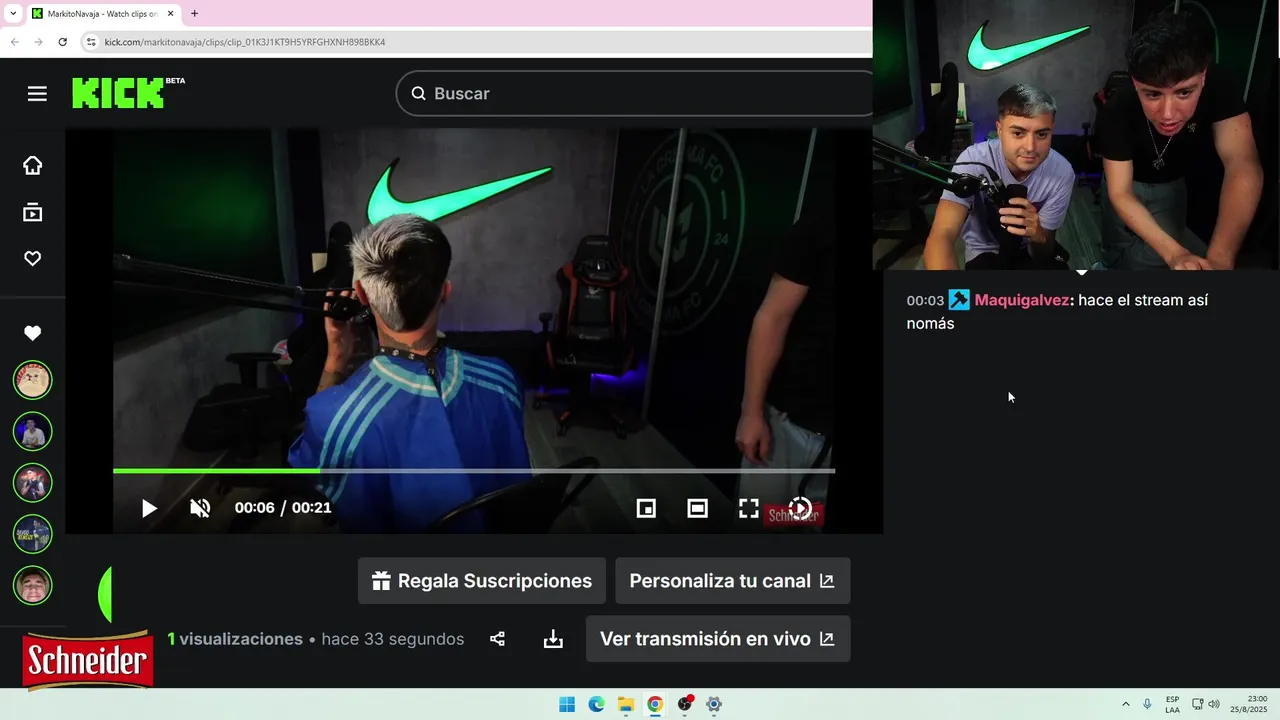
Task: Open the fifth followed channel avatar
Action: pyautogui.click(x=32, y=585)
